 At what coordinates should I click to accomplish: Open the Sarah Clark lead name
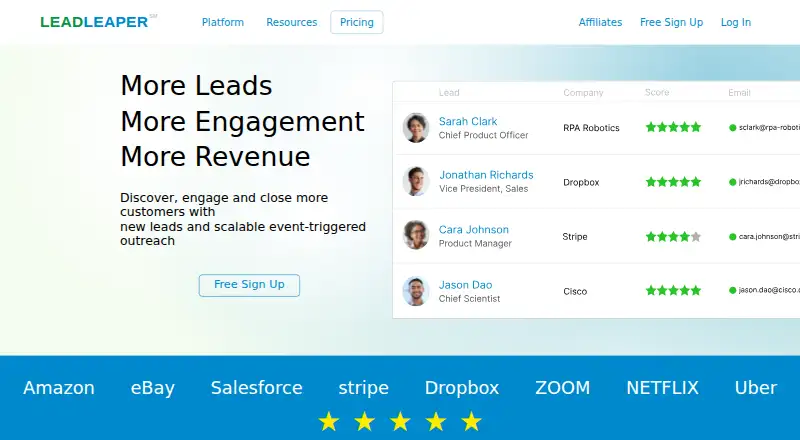[468, 121]
